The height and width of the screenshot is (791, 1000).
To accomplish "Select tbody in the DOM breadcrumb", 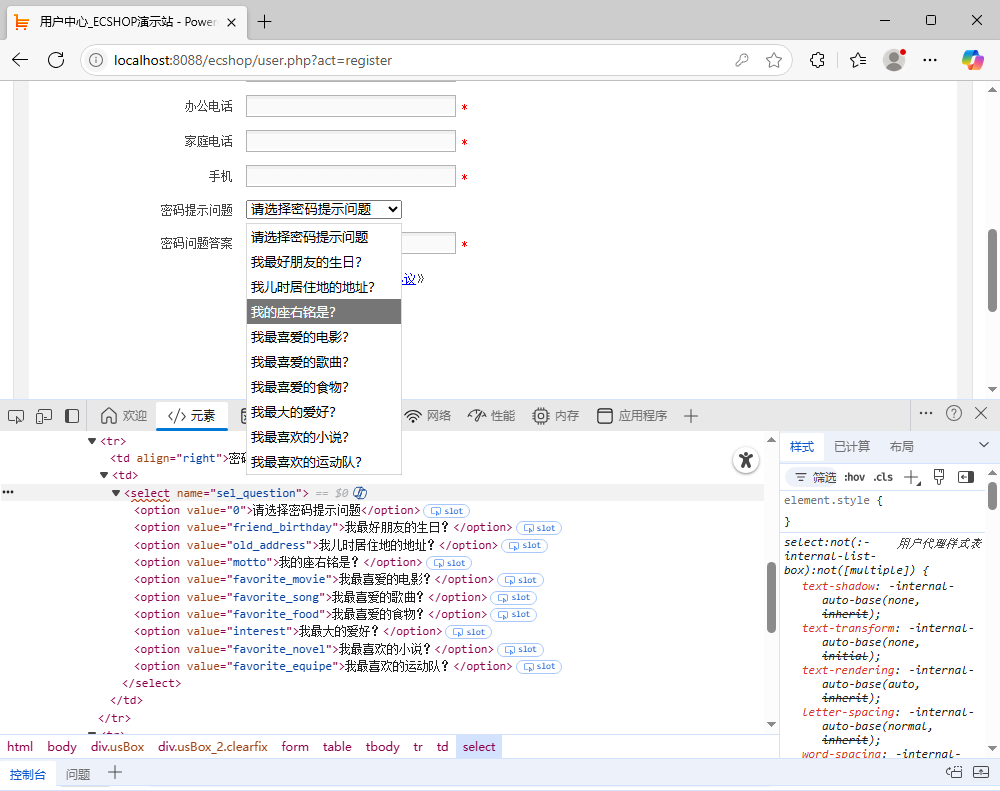I will pyautogui.click(x=383, y=747).
